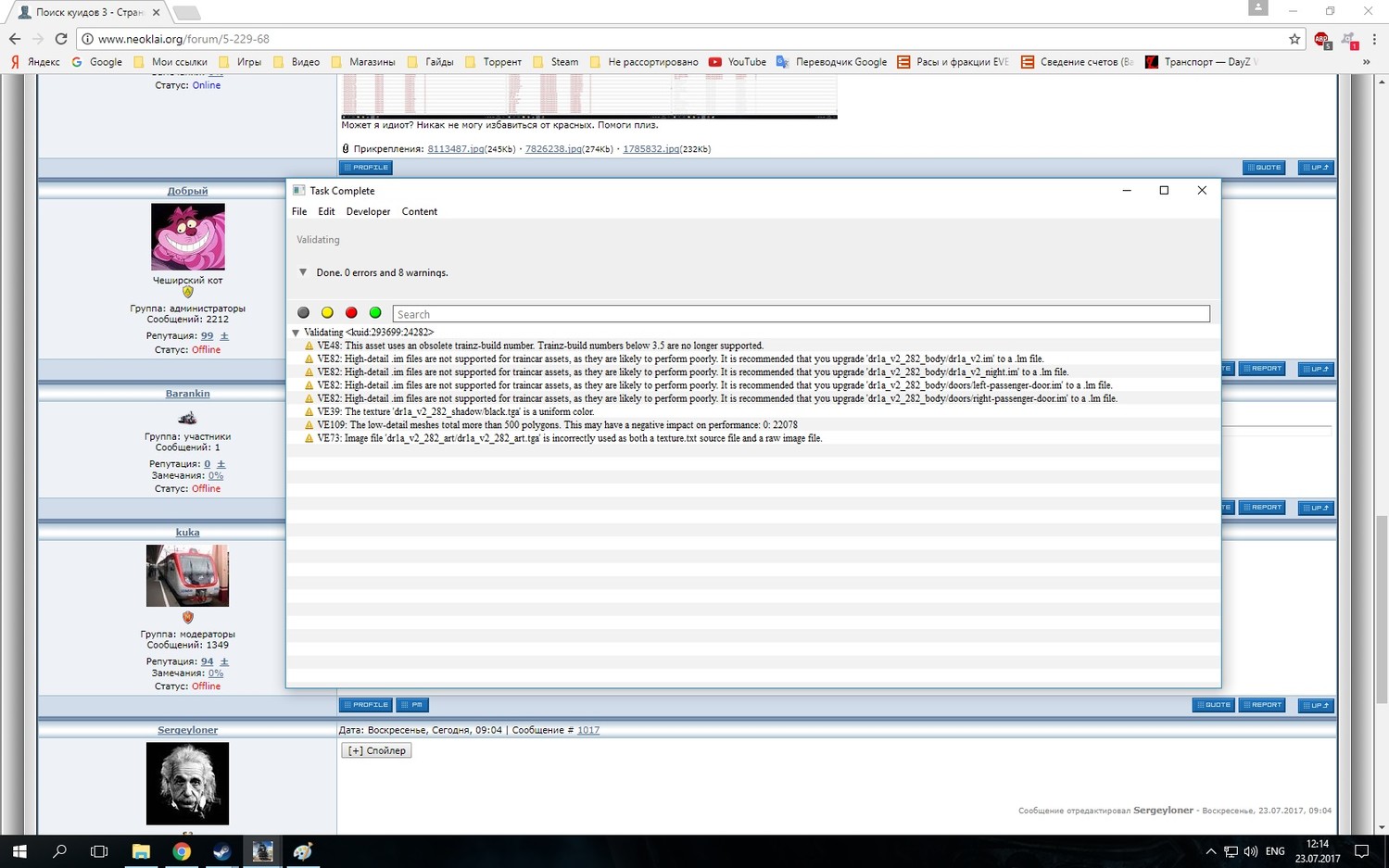Collapse the Done results disclosure triangle
Screen dimensions: 1389x868
coord(303,272)
